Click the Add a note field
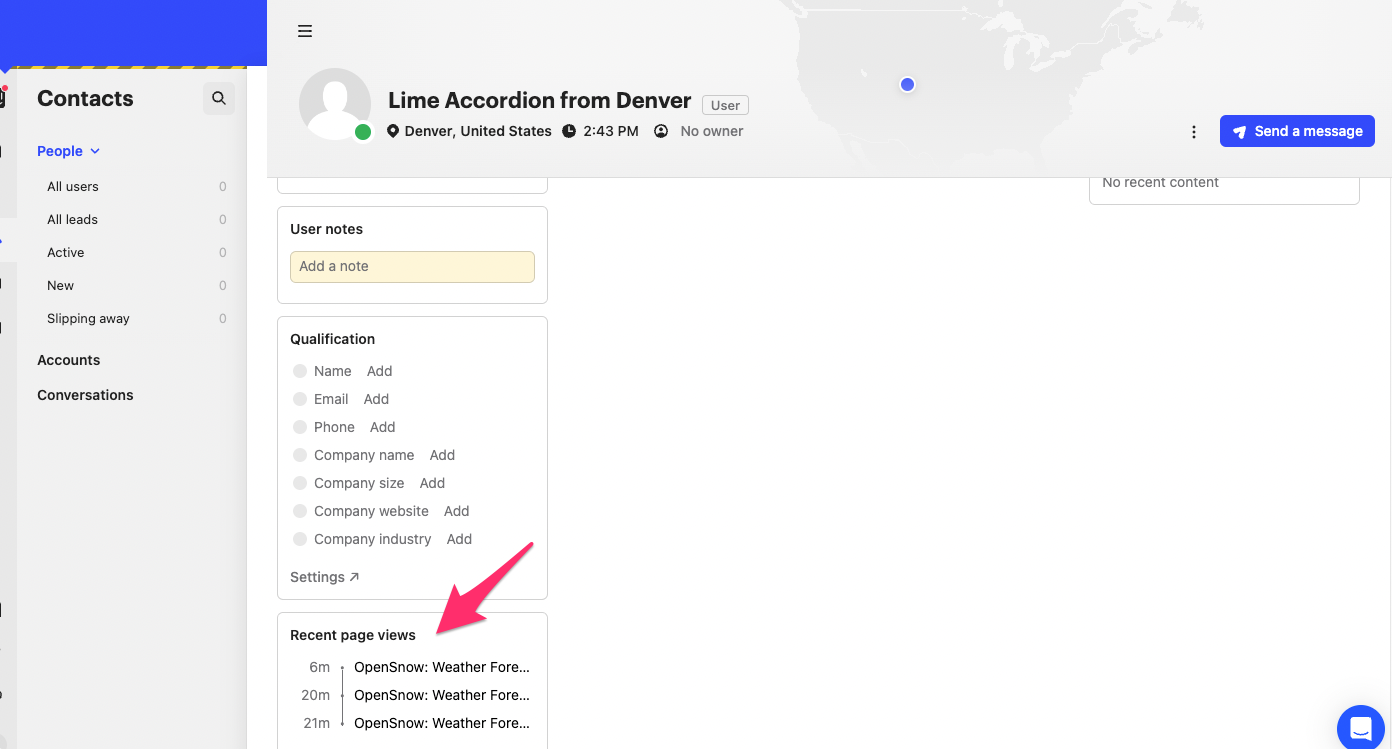 (x=412, y=266)
